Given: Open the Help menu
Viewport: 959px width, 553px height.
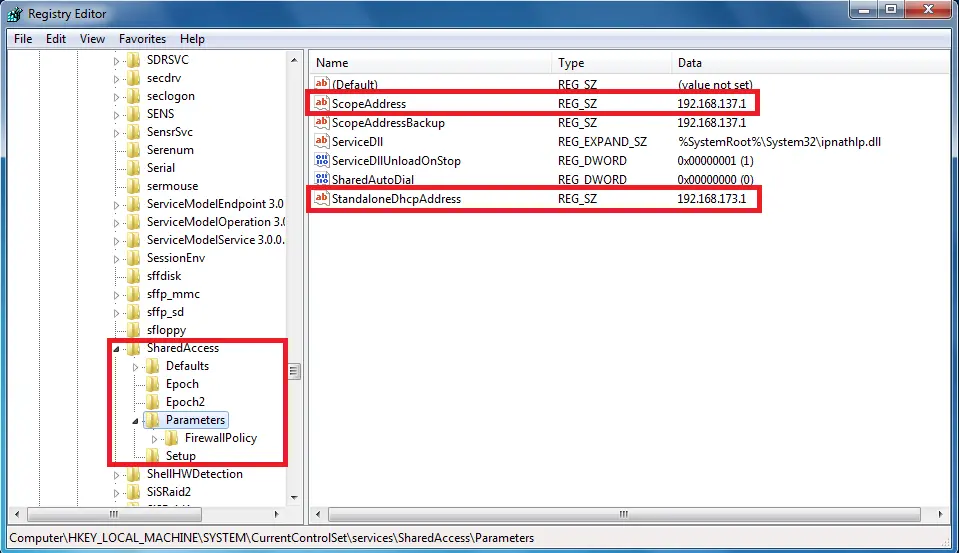Looking at the screenshot, I should click(x=192, y=39).
